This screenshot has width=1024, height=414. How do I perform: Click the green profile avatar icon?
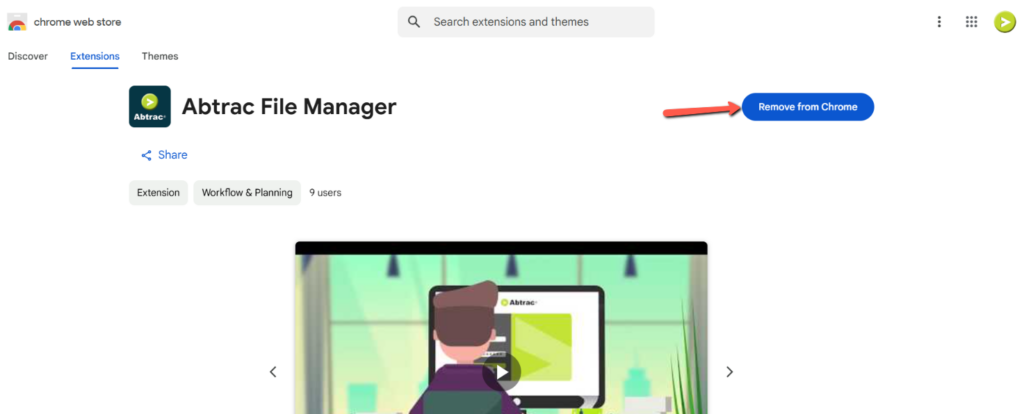(x=1004, y=22)
